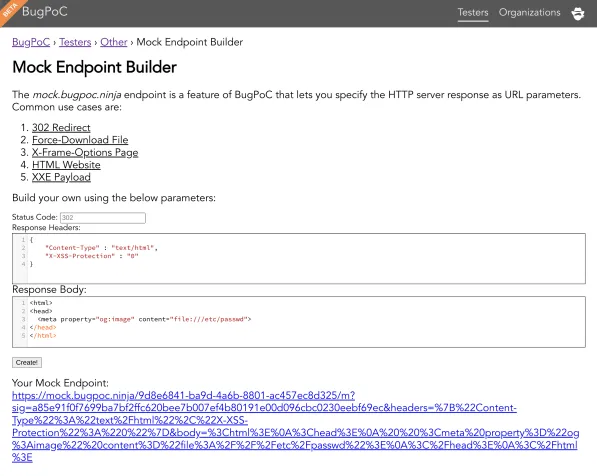Open the Force-Download File example

pyautogui.click(x=80, y=140)
